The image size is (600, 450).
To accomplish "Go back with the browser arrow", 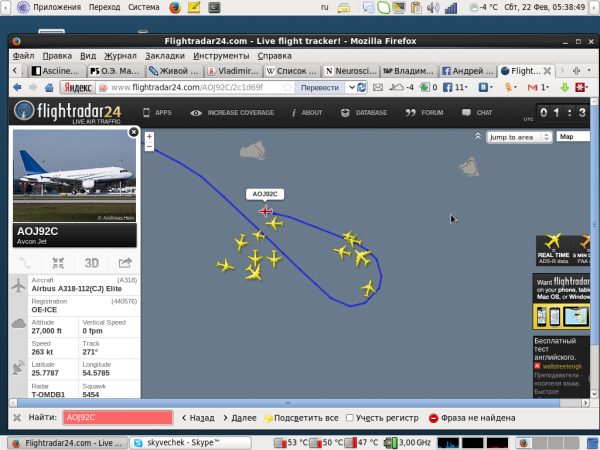I will [x=17, y=87].
